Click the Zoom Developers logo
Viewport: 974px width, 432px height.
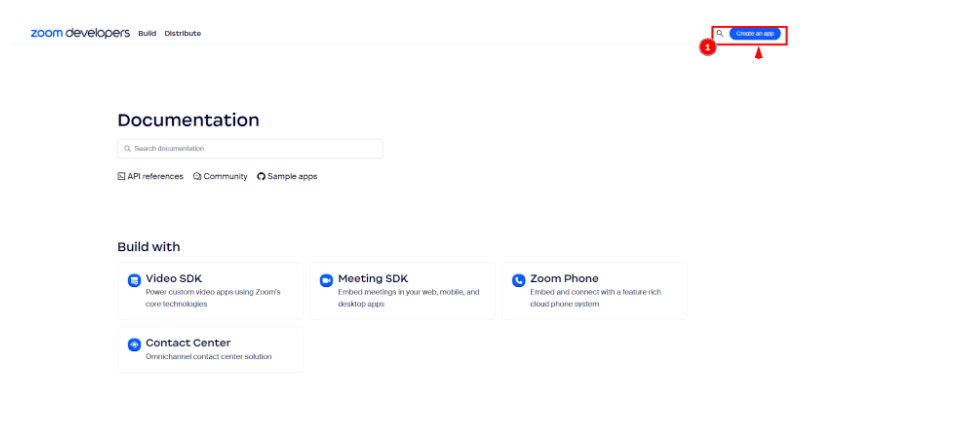click(x=80, y=33)
